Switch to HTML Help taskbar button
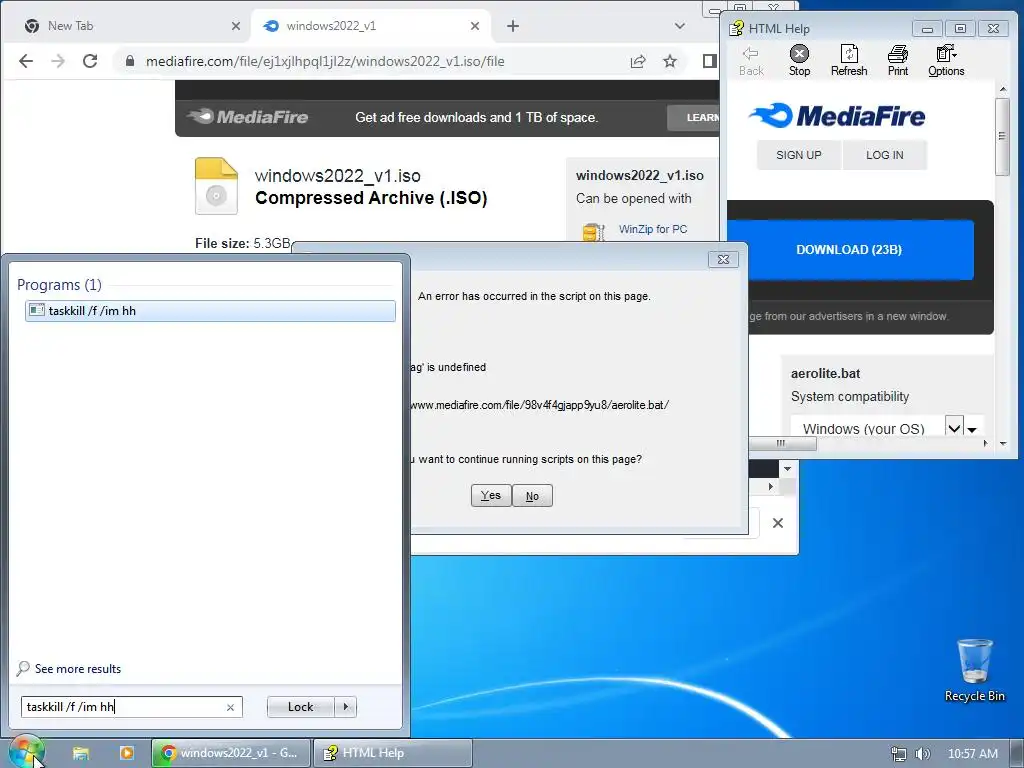The height and width of the screenshot is (768, 1024). tap(392, 753)
